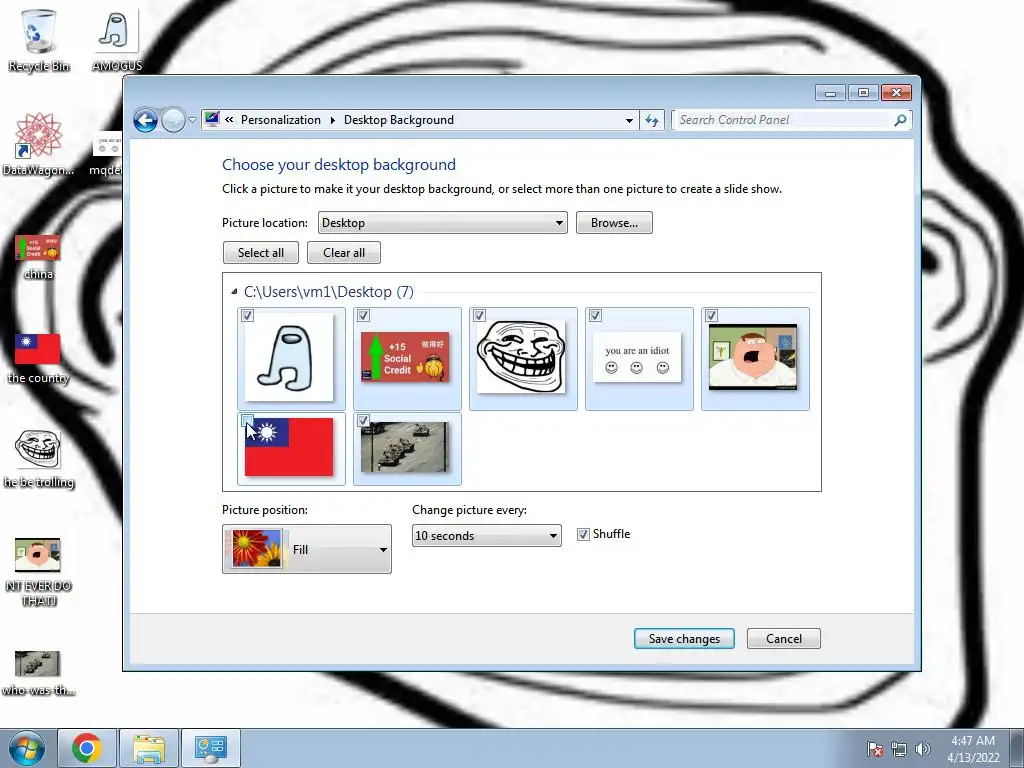Go to Personalization breadcrumb
This screenshot has height=768, width=1024.
(281, 120)
